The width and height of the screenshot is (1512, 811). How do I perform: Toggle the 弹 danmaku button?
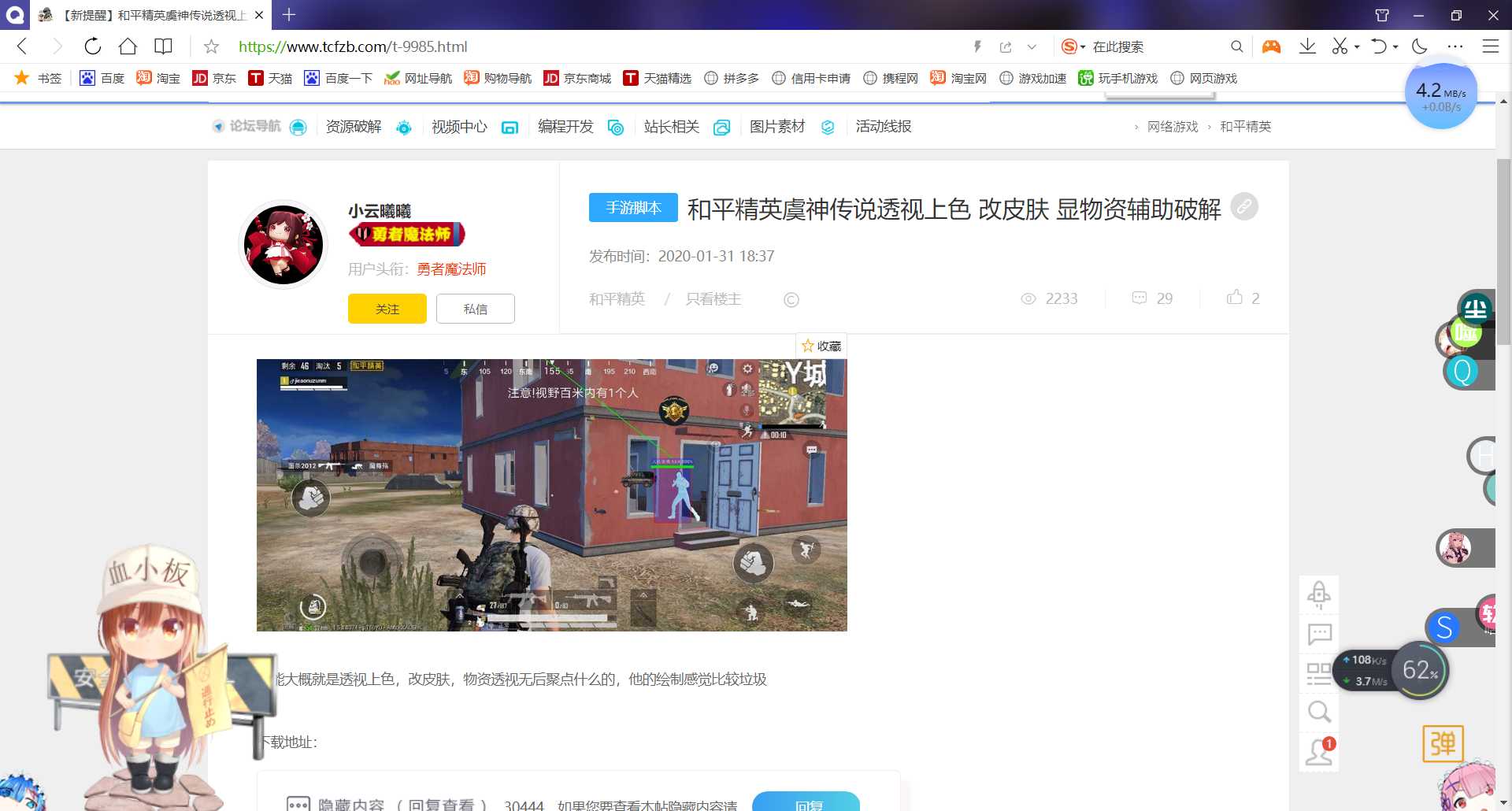1443,744
